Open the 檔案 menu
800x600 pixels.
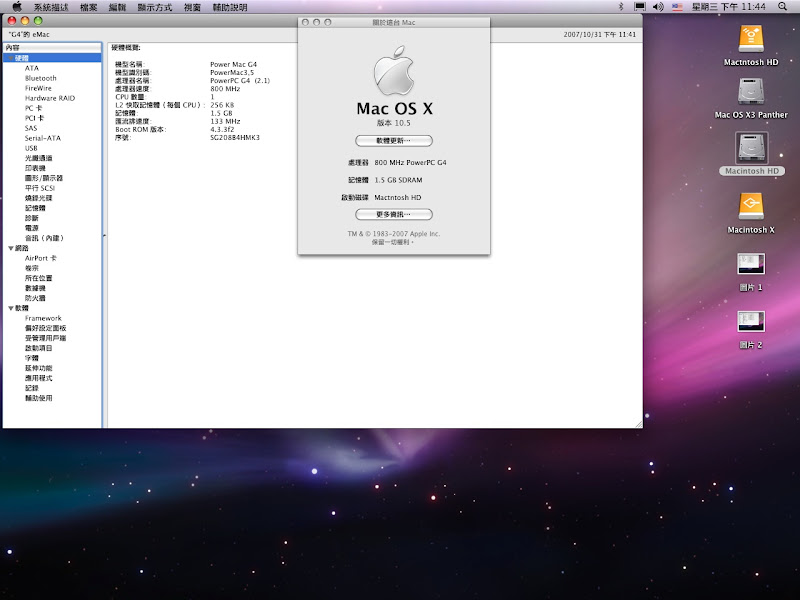(89, 7)
